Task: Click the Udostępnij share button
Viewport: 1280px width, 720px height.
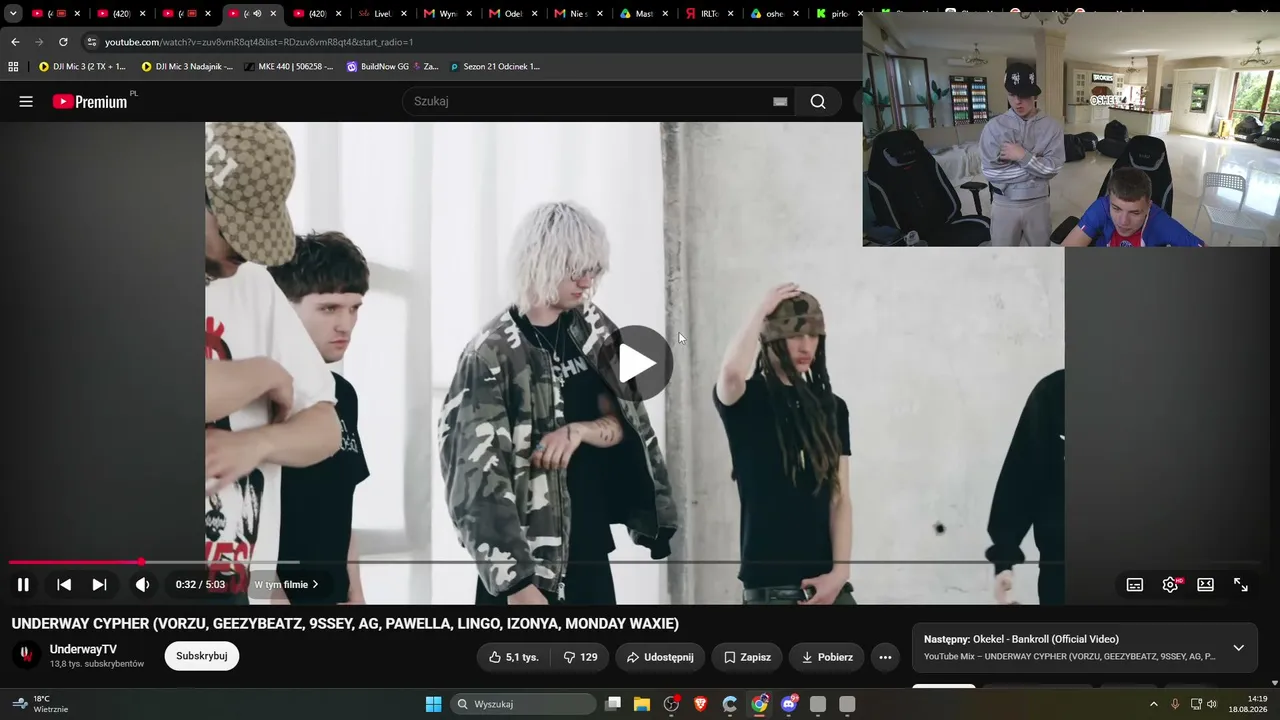Action: coord(660,657)
